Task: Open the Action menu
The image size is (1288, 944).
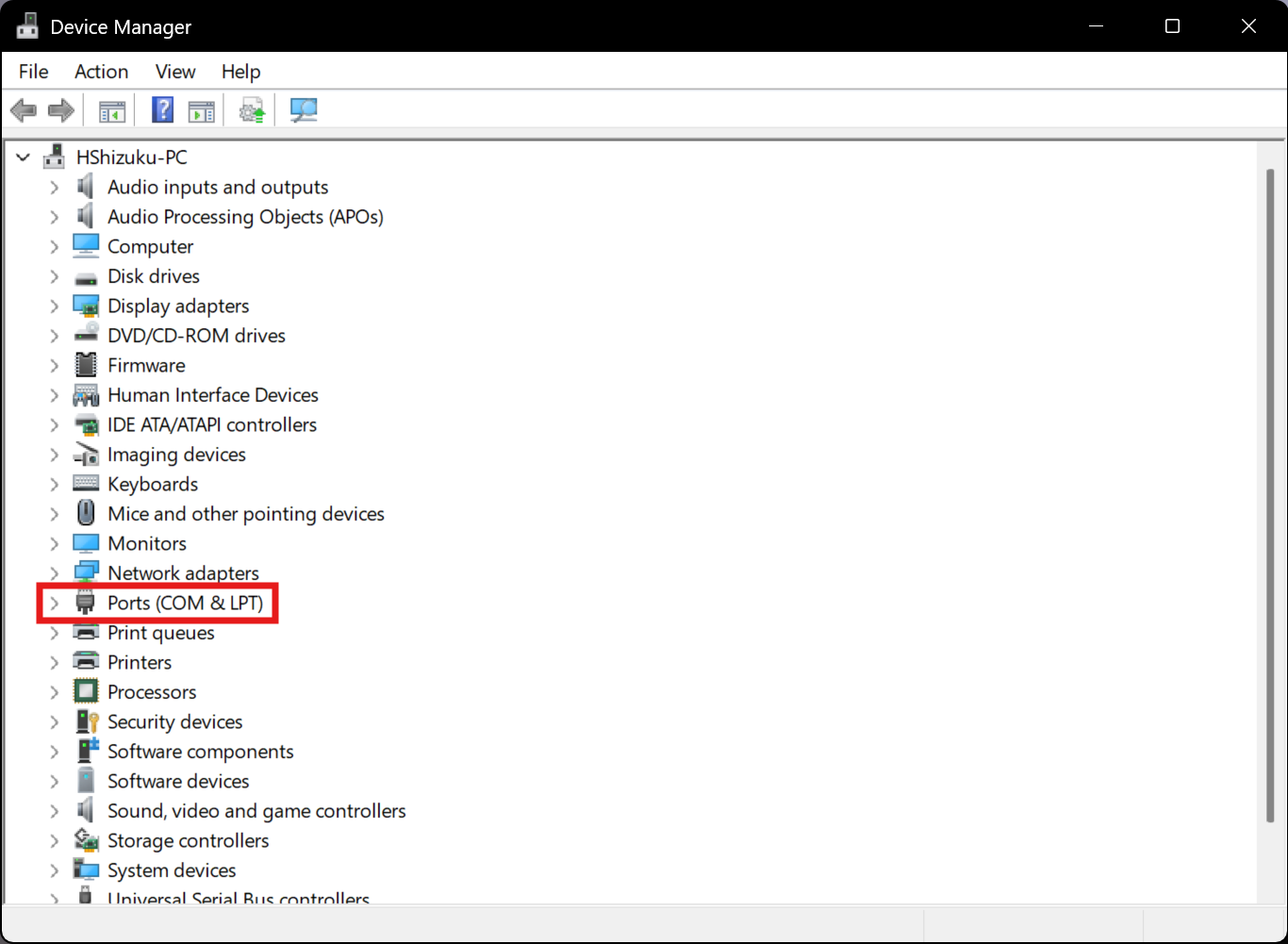Action: (x=101, y=72)
